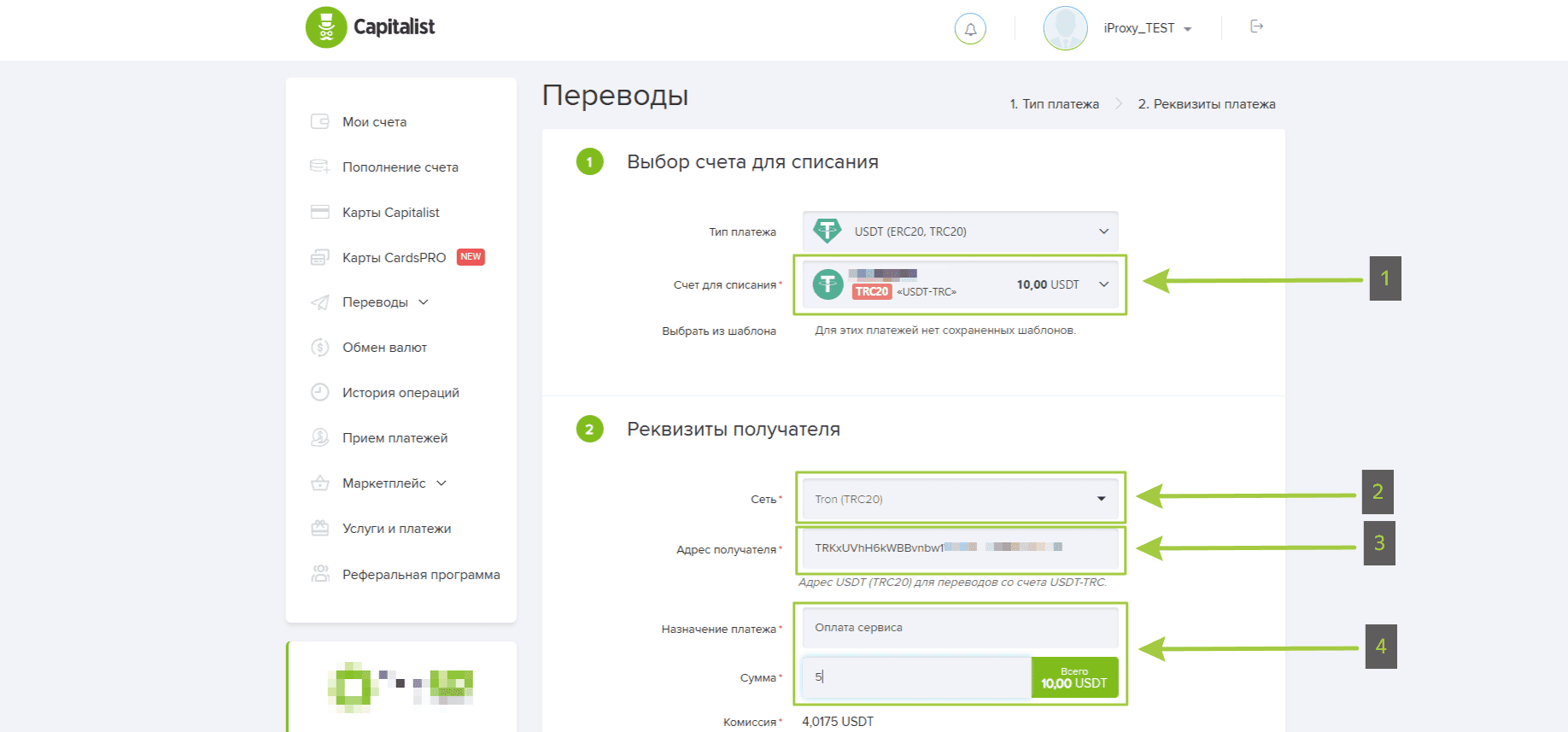
Task: Open the Сеть Tron (TRC20) dropdown
Action: (x=960, y=499)
